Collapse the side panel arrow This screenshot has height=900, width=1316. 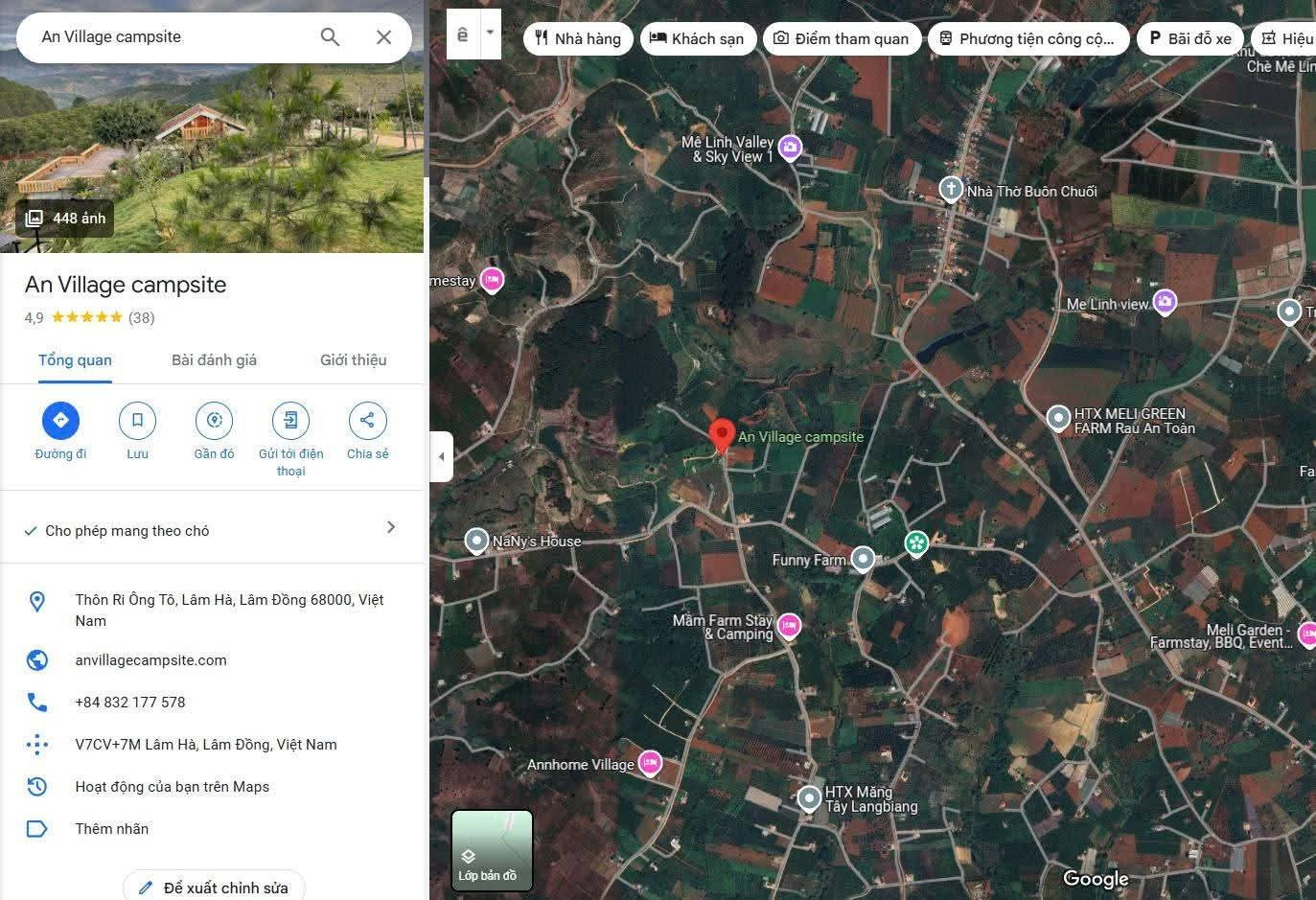(441, 456)
